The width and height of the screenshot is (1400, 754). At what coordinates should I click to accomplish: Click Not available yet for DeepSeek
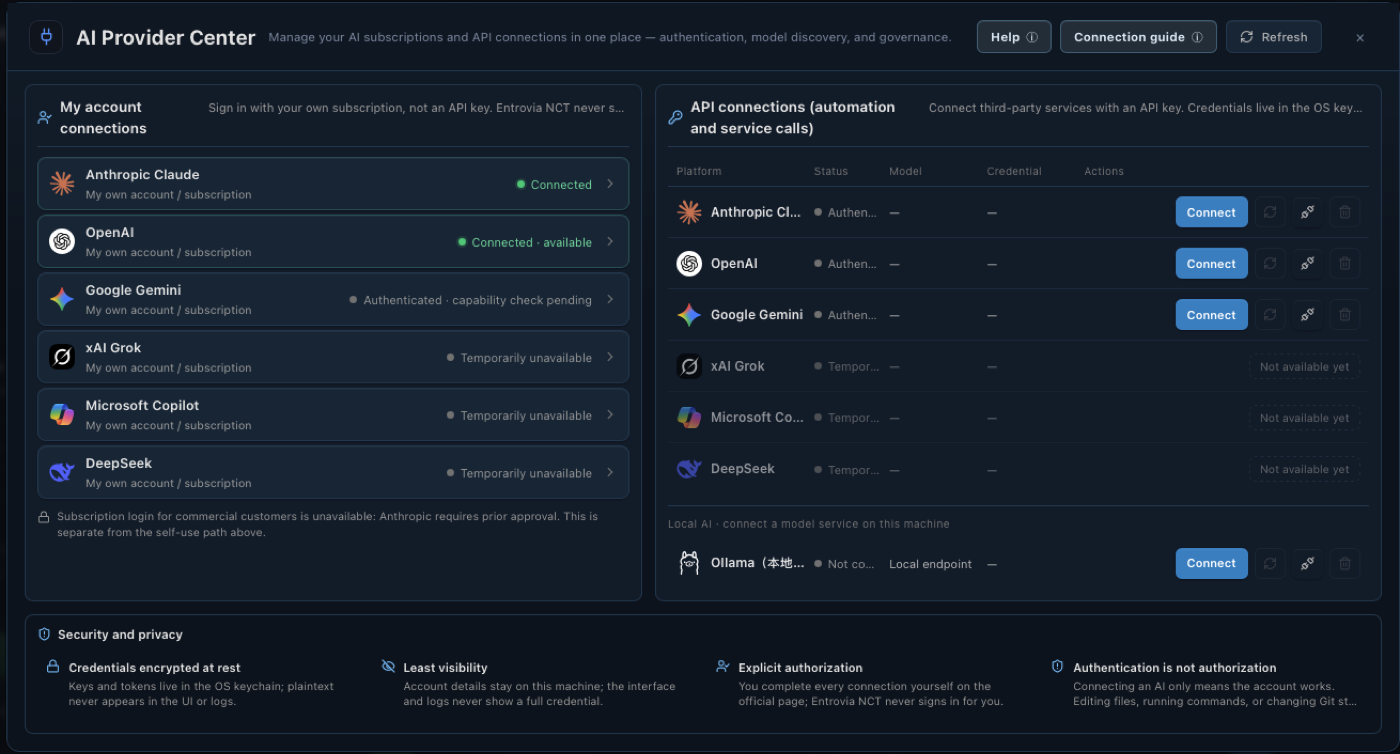tap(1304, 469)
